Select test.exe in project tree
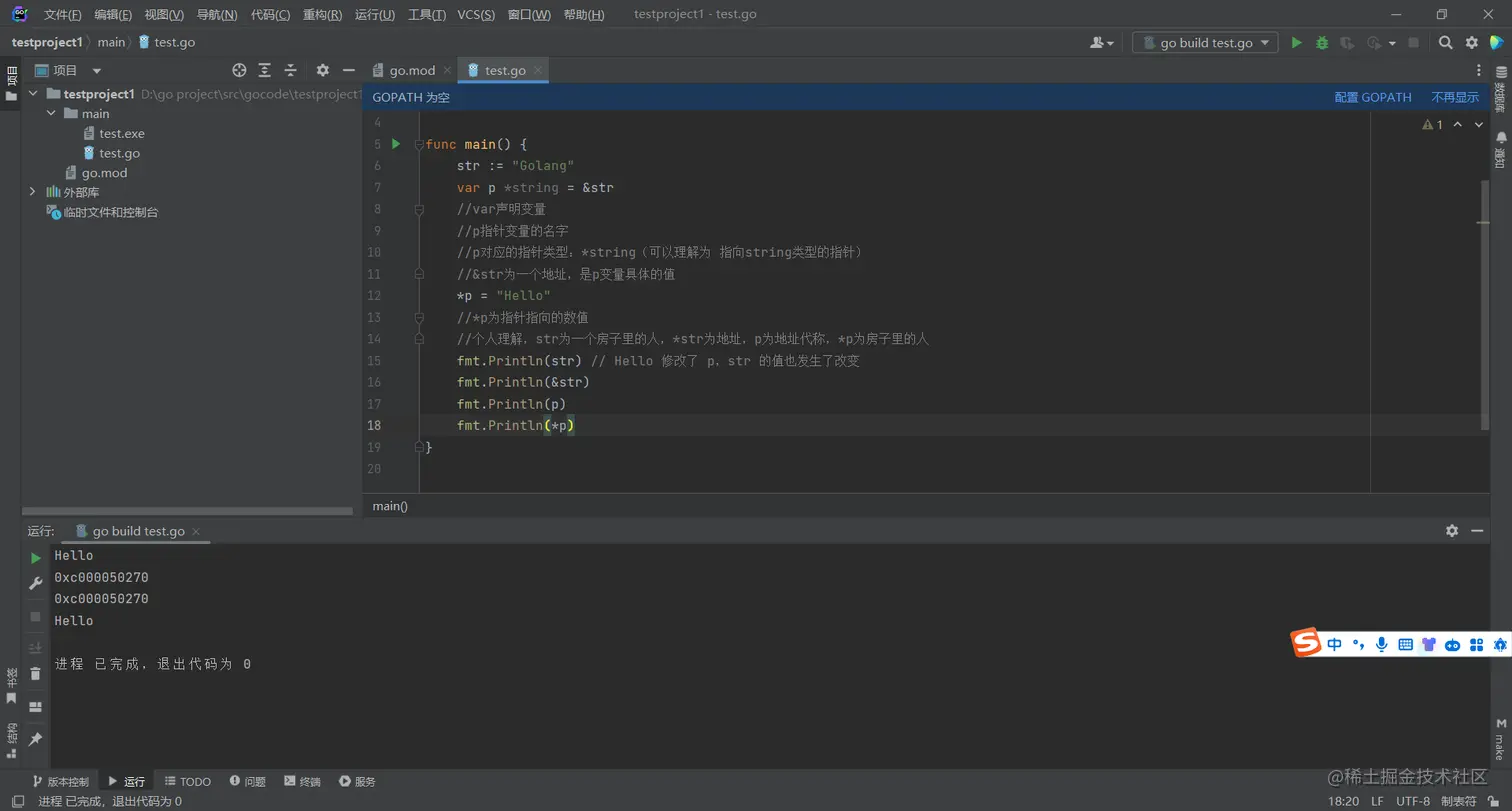 point(121,134)
